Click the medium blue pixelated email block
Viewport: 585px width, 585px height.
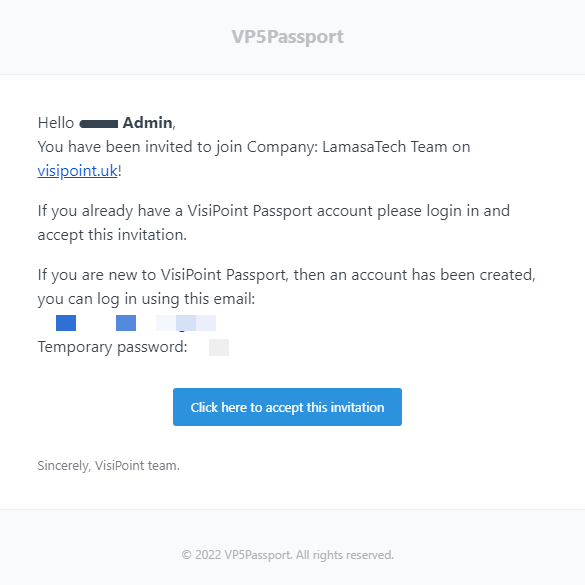coord(126,323)
